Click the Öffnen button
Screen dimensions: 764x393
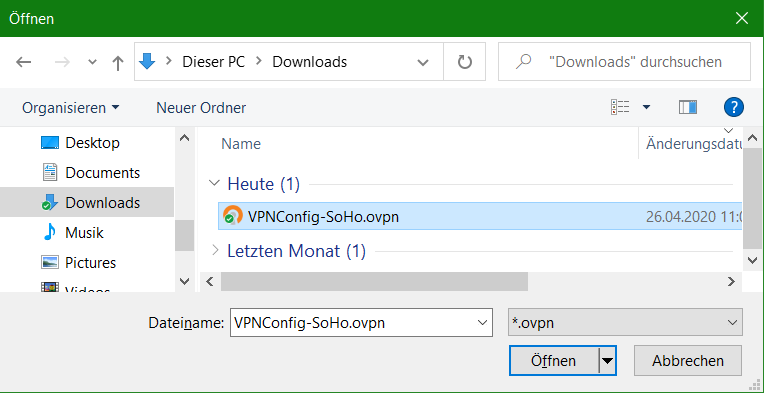coord(554,361)
